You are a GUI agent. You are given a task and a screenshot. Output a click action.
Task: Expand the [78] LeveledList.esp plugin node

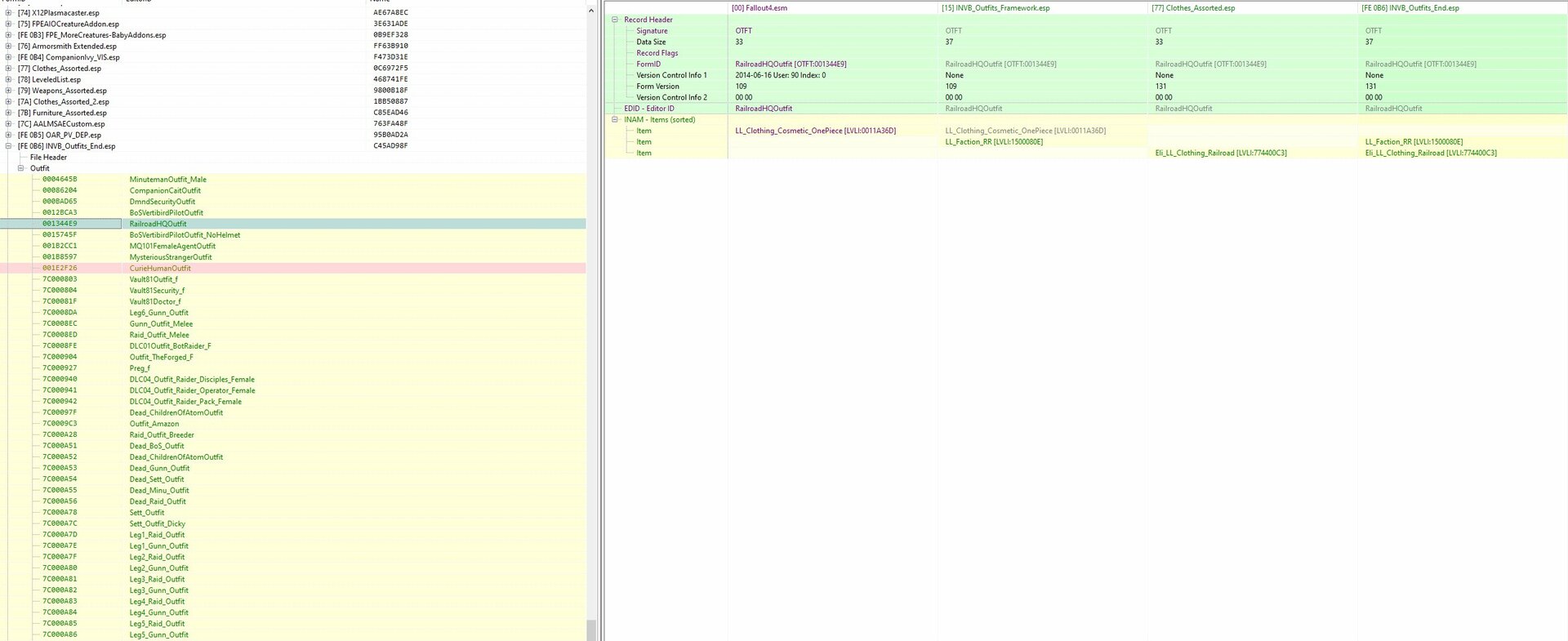[8, 79]
